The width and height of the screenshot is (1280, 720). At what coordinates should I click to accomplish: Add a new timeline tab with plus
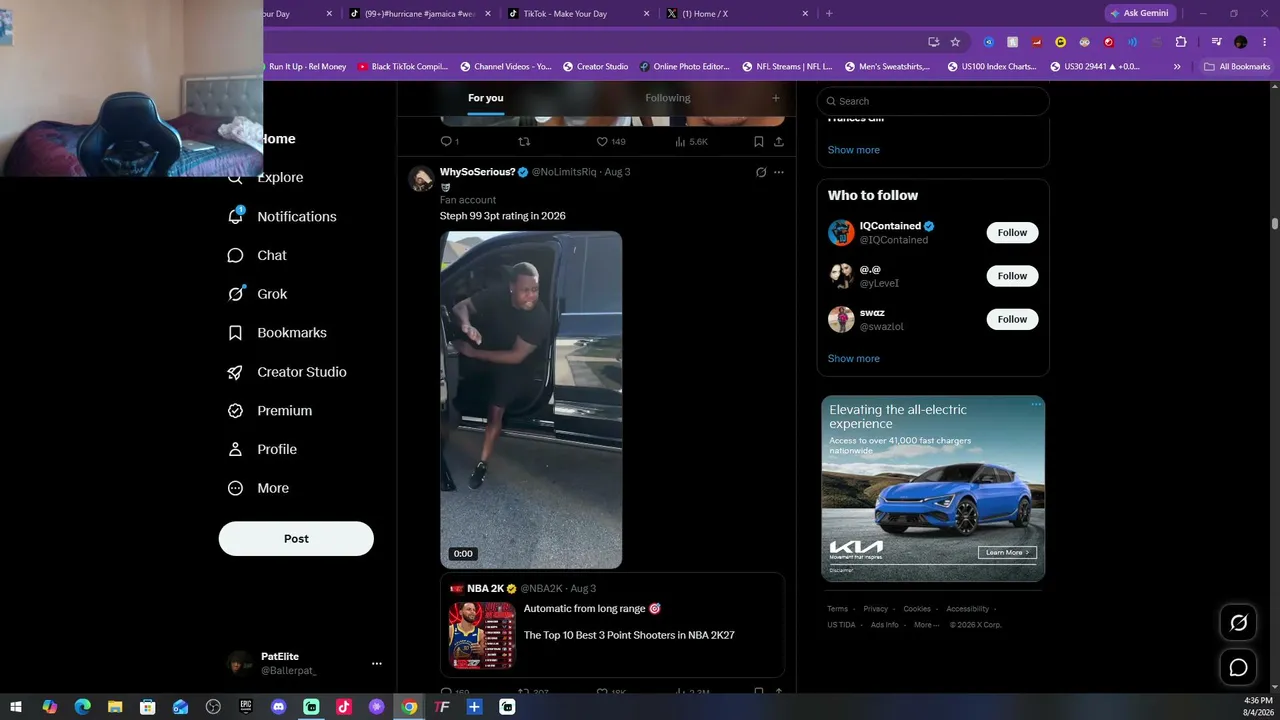775,98
